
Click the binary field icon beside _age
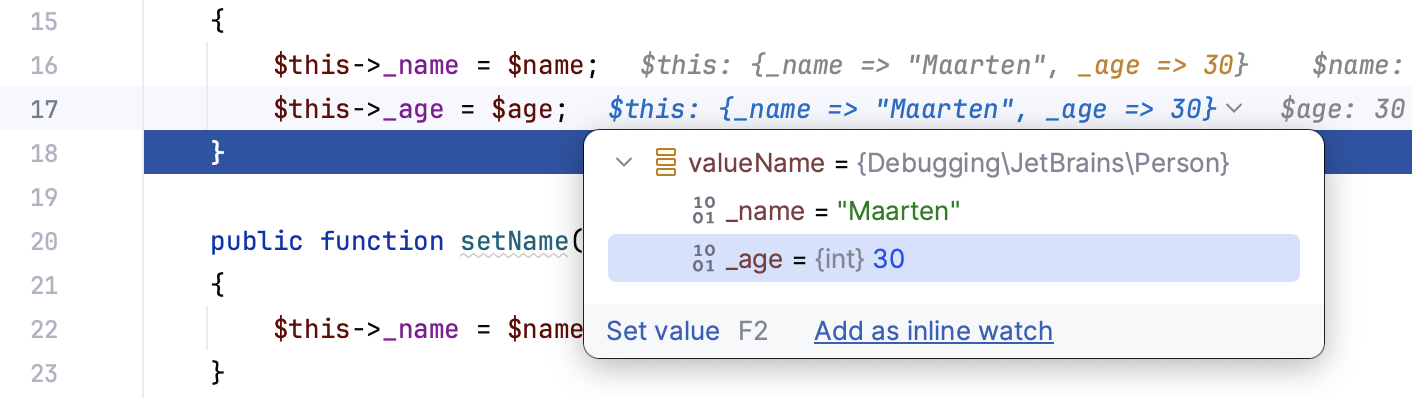[x=704, y=259]
